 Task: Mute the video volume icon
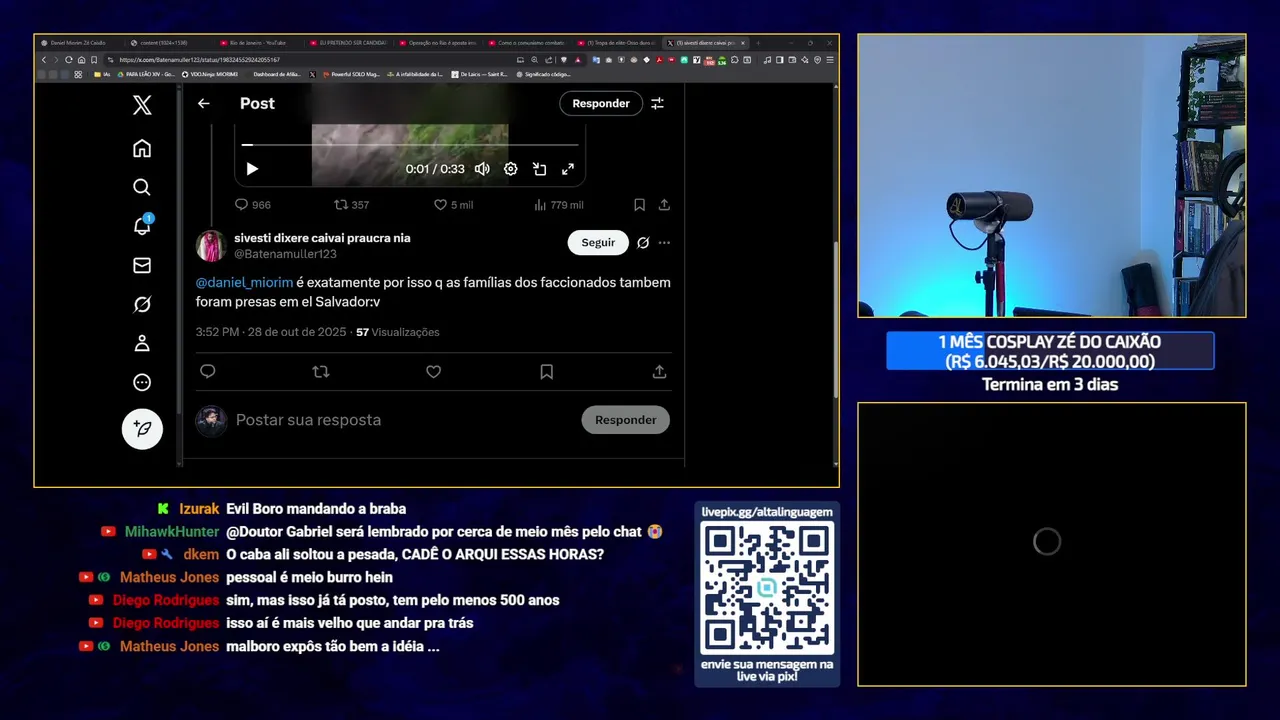click(x=482, y=169)
